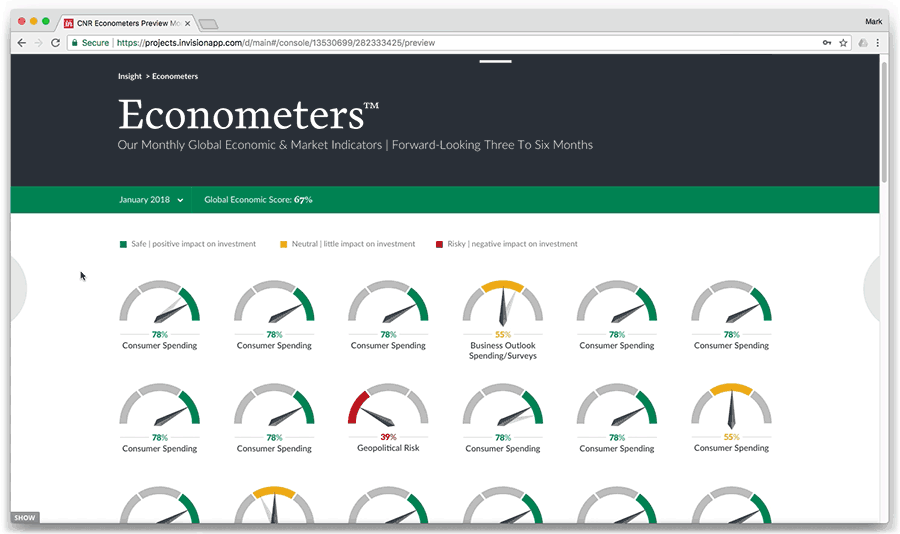Image resolution: width=900 pixels, height=534 pixels.
Task: Close the CNR Econometers Preview tab
Action: point(187,24)
